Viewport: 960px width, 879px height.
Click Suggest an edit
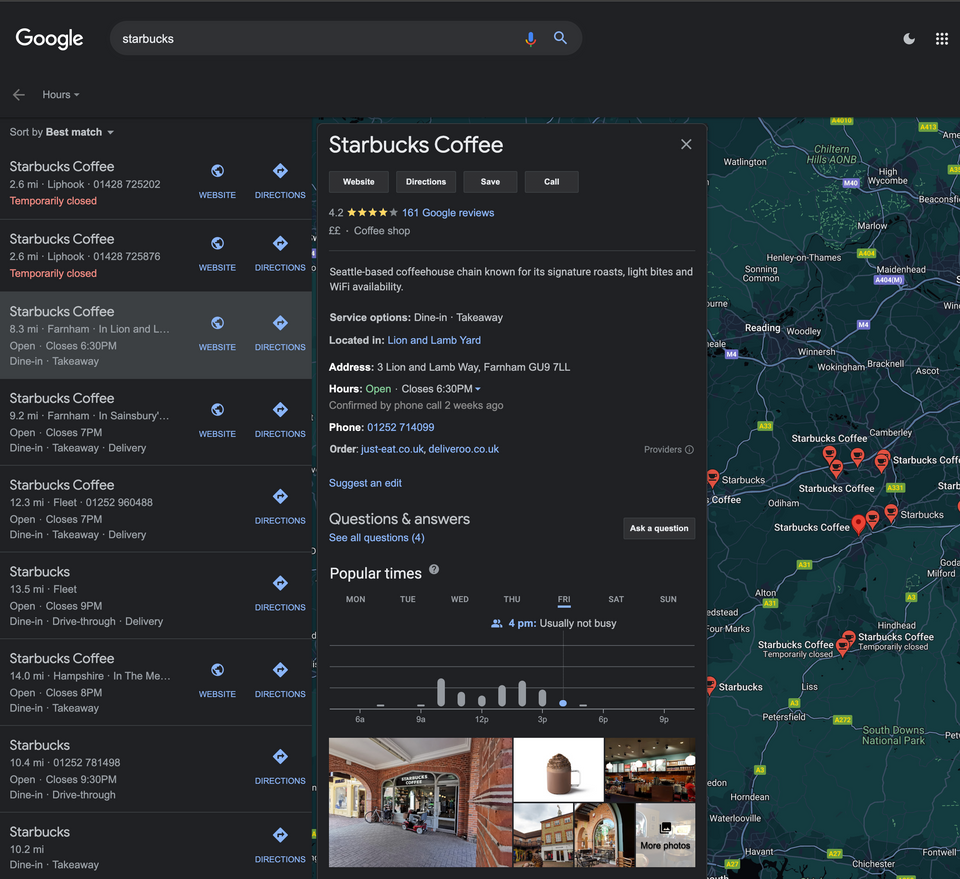point(366,483)
